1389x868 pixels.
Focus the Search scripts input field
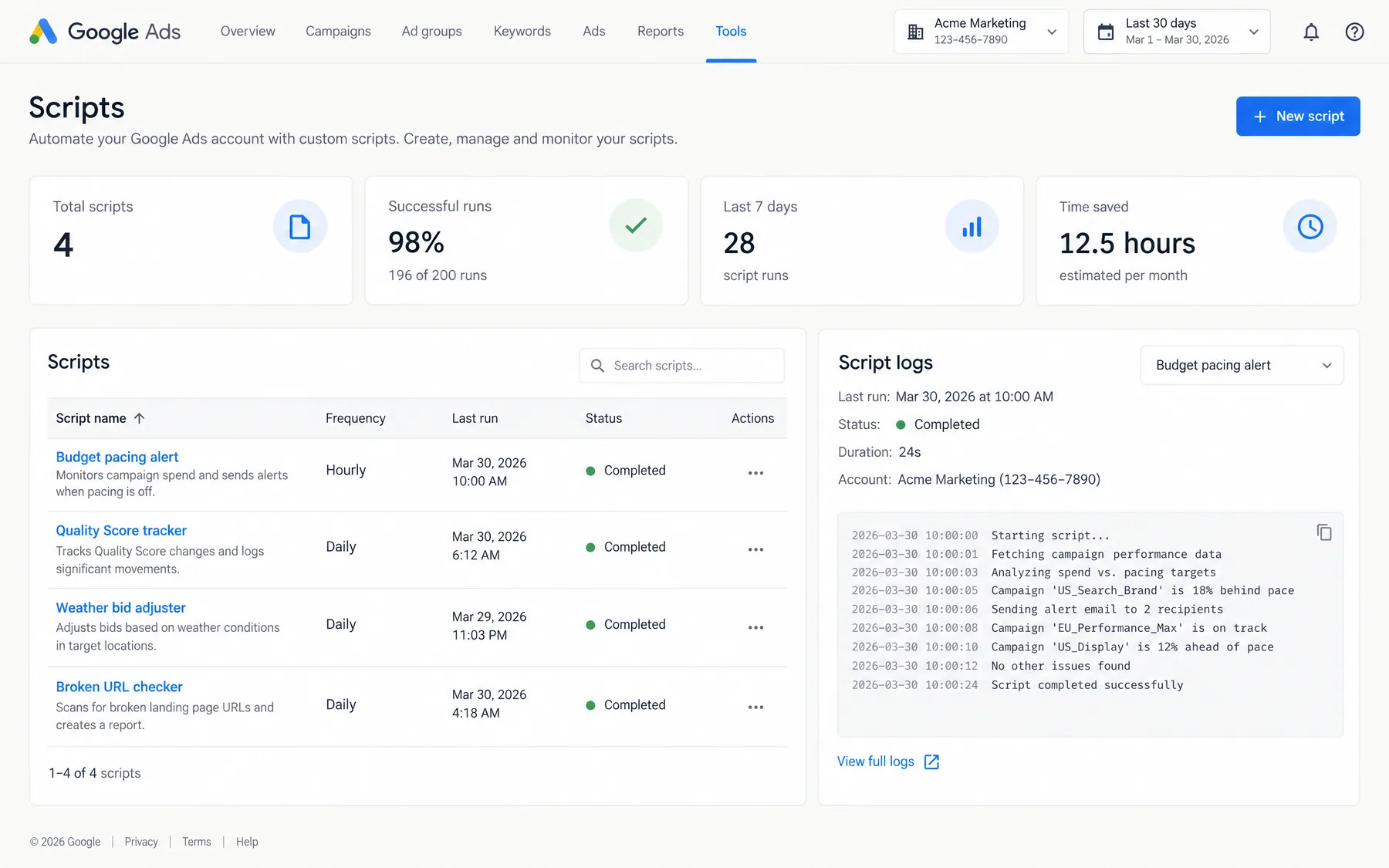[681, 366]
